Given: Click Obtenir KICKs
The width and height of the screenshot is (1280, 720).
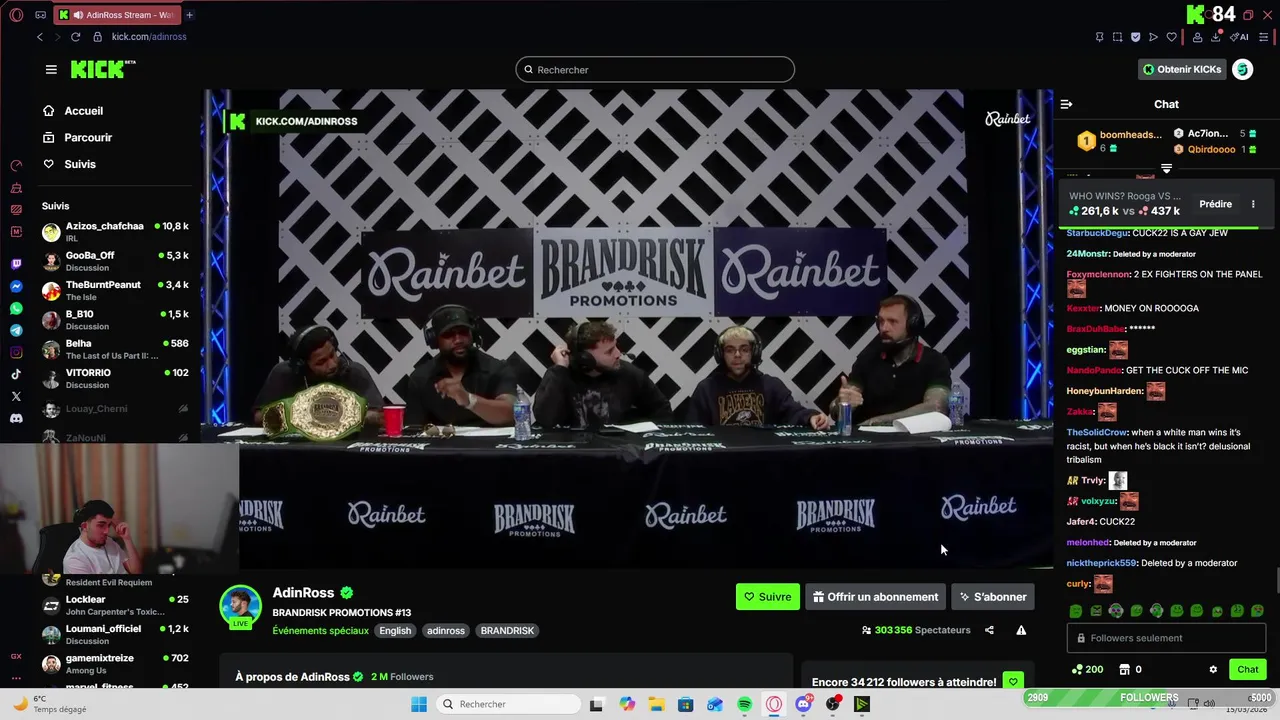Looking at the screenshot, I should click(x=1182, y=69).
